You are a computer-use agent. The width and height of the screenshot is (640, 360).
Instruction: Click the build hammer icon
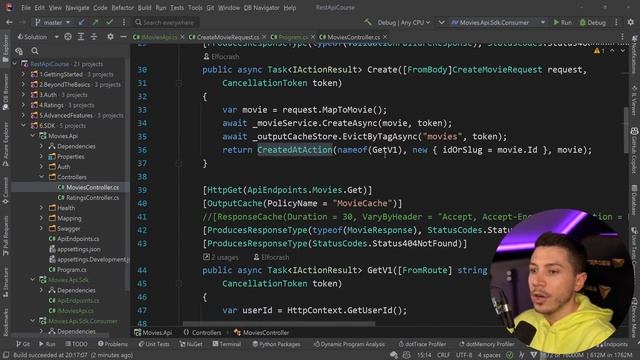tap(368, 22)
